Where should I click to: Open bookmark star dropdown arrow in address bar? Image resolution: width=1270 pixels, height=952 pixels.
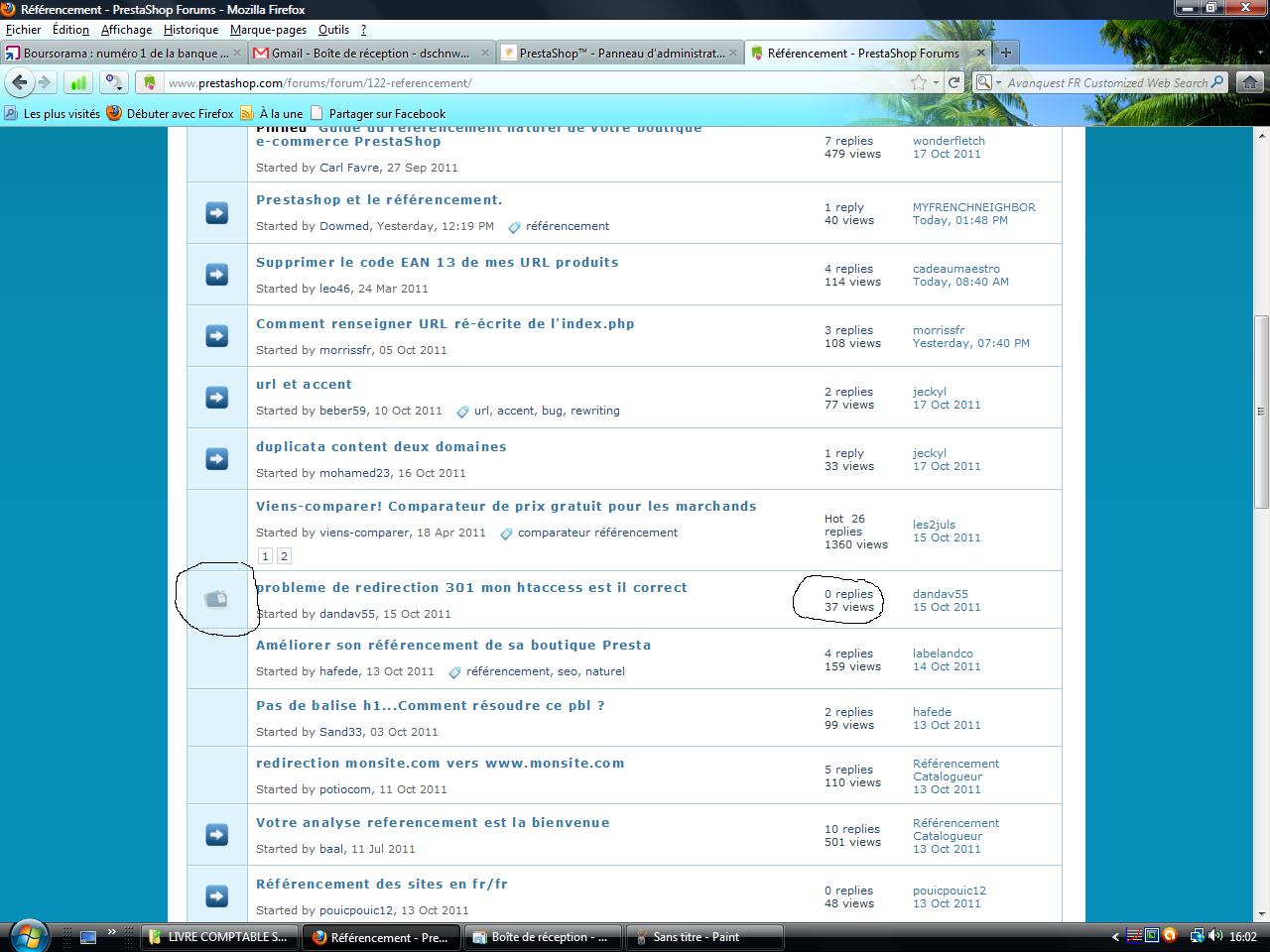click(x=935, y=82)
